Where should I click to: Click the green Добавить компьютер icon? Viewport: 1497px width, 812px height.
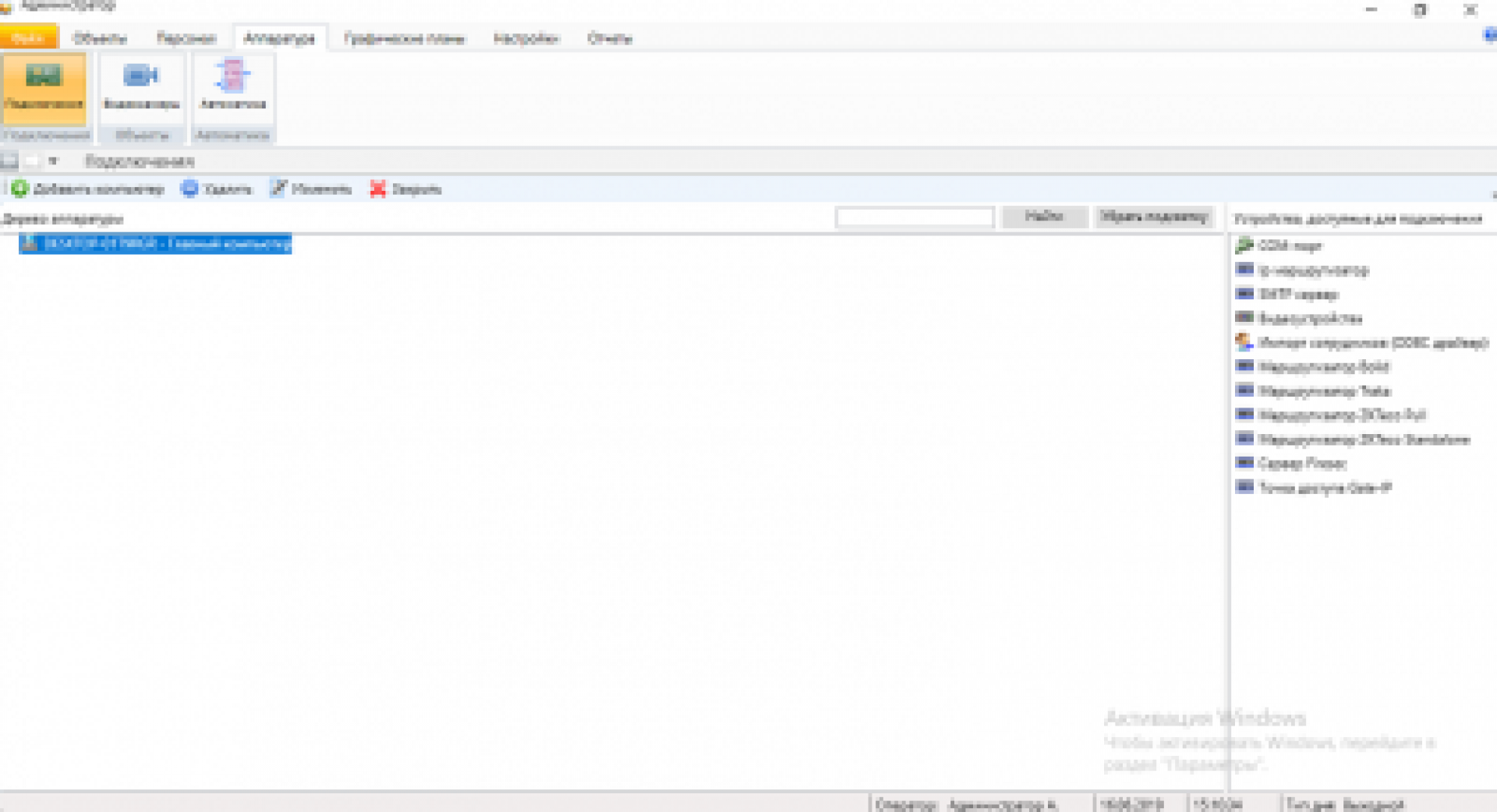(x=19, y=189)
